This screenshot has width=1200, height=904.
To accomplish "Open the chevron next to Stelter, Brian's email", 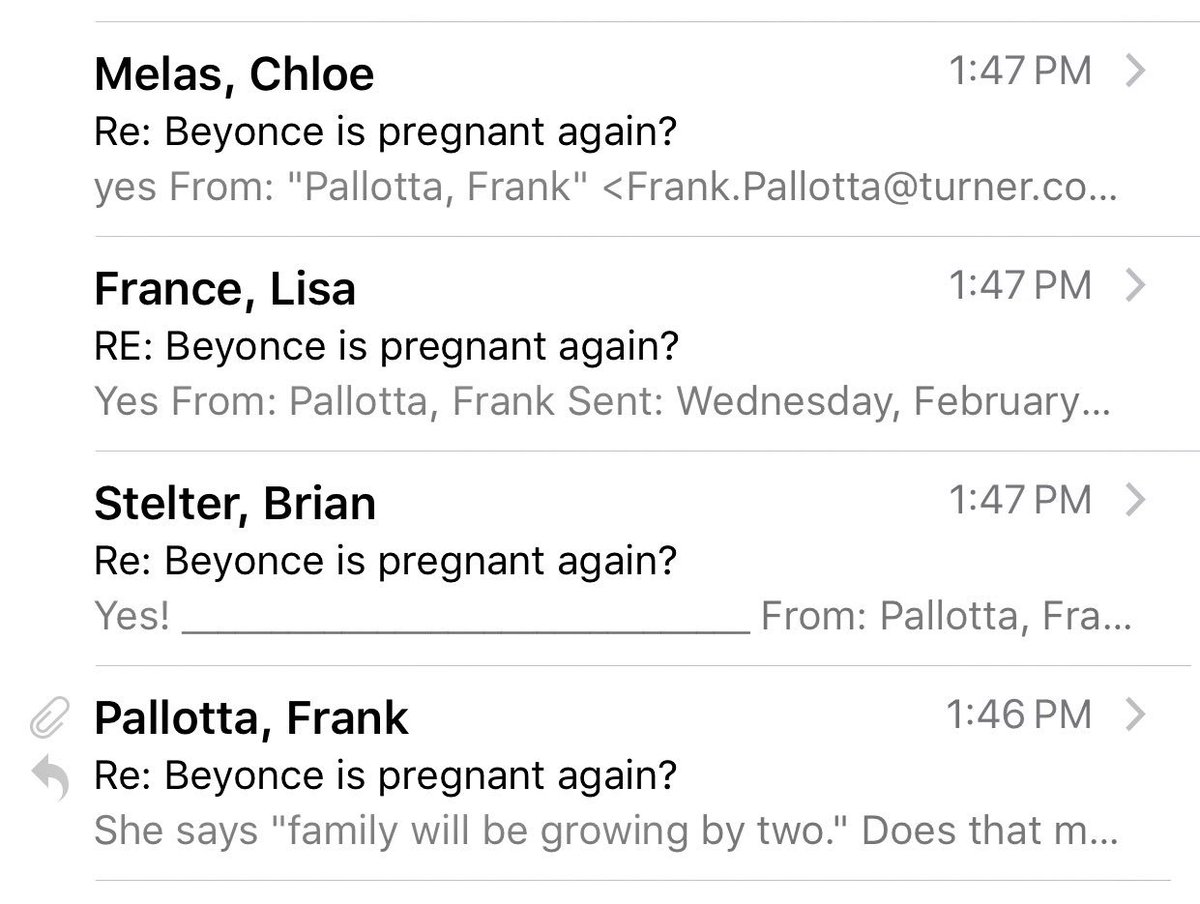I will [1133, 500].
